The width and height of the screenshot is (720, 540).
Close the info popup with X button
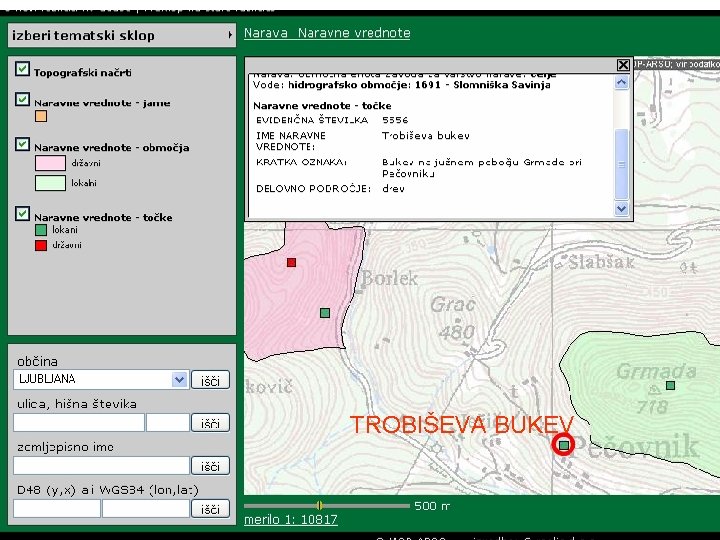[623, 65]
